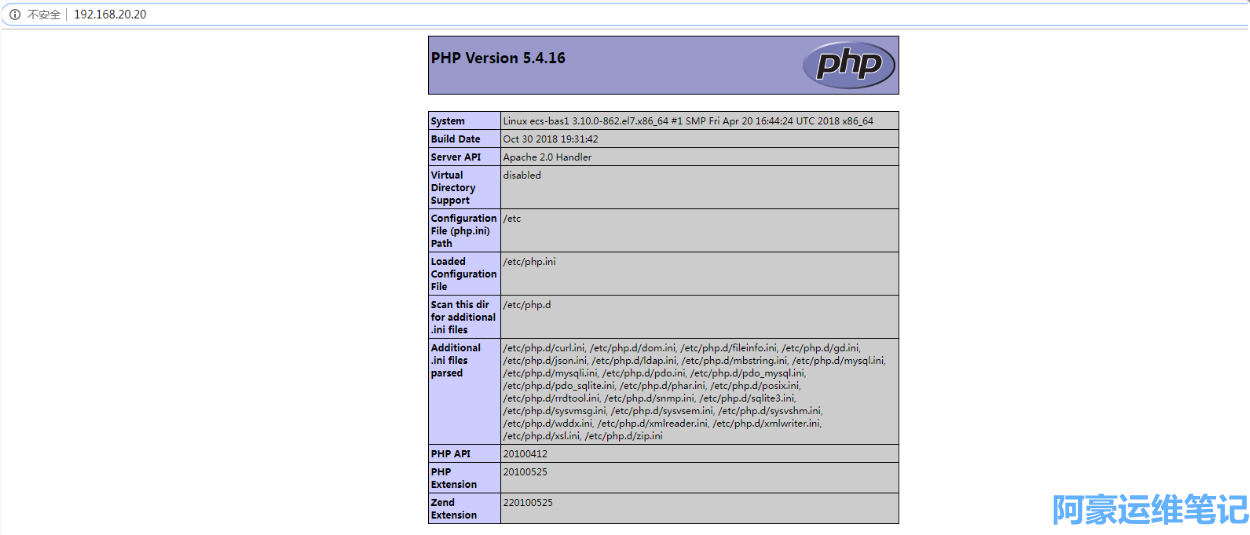Focus the address bar showing 192.168.20.20
This screenshot has height=535, width=1250.
tap(110, 15)
